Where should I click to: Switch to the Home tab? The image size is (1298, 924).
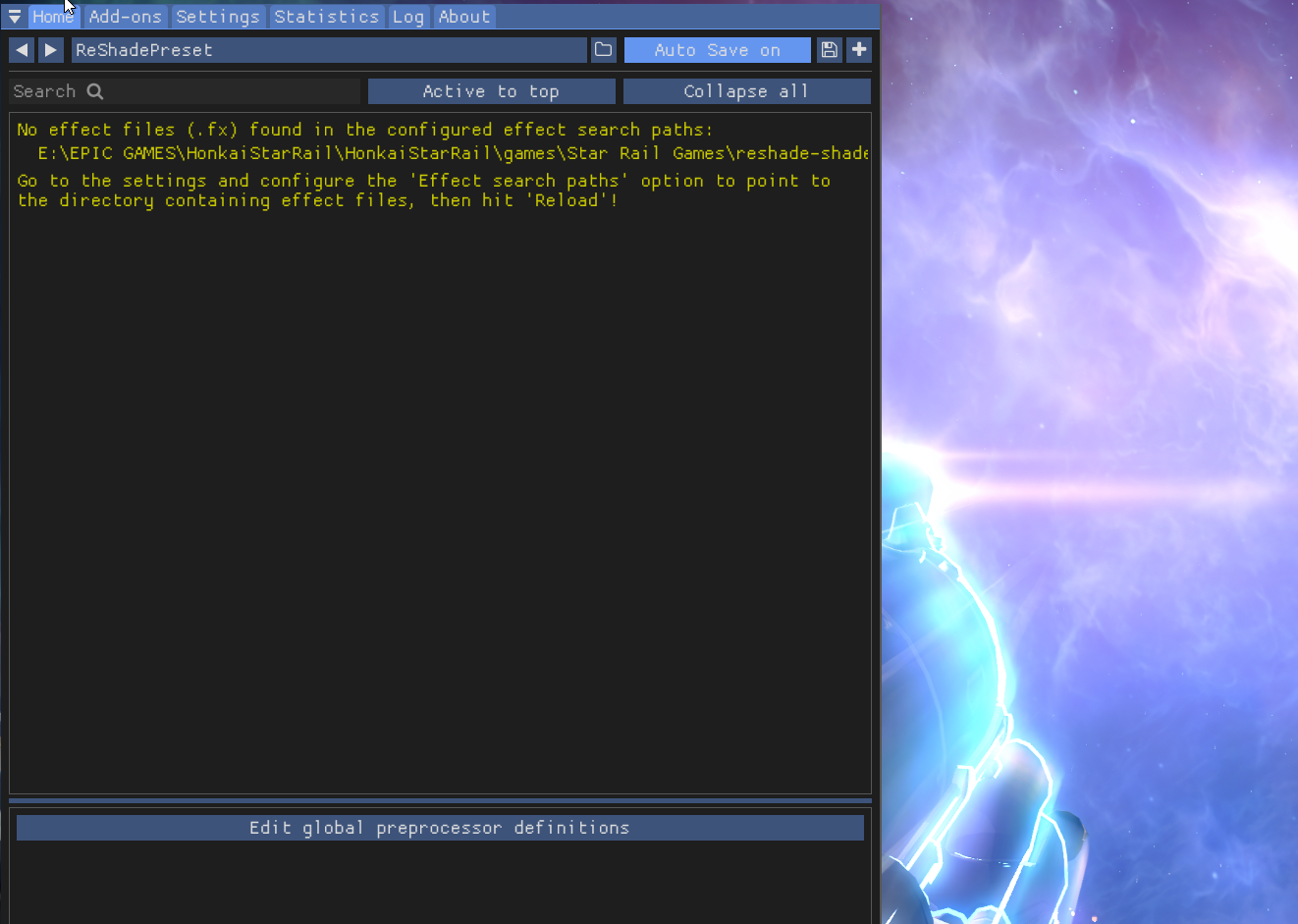coord(53,17)
